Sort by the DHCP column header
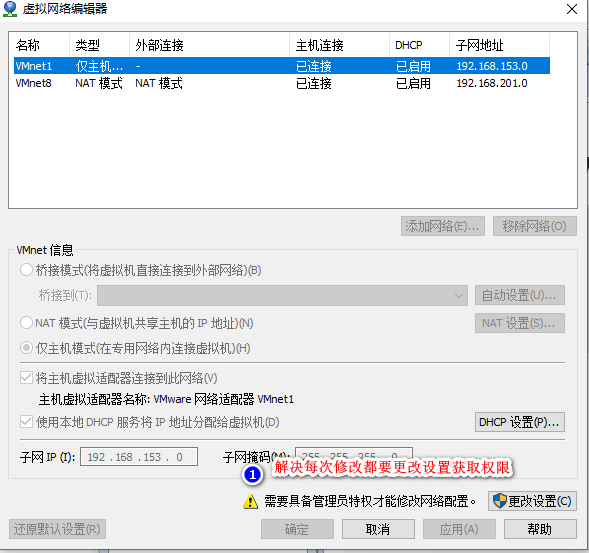Image resolution: width=589 pixels, height=553 pixels. (420, 45)
